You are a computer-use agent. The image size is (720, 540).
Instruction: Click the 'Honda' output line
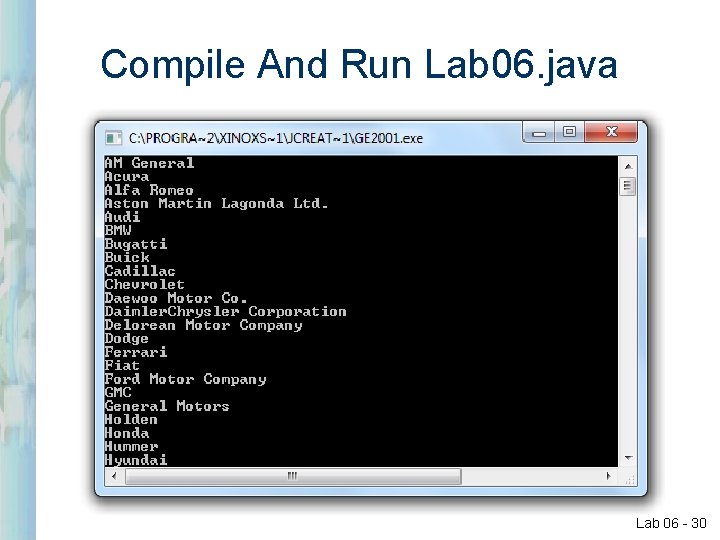click(127, 433)
